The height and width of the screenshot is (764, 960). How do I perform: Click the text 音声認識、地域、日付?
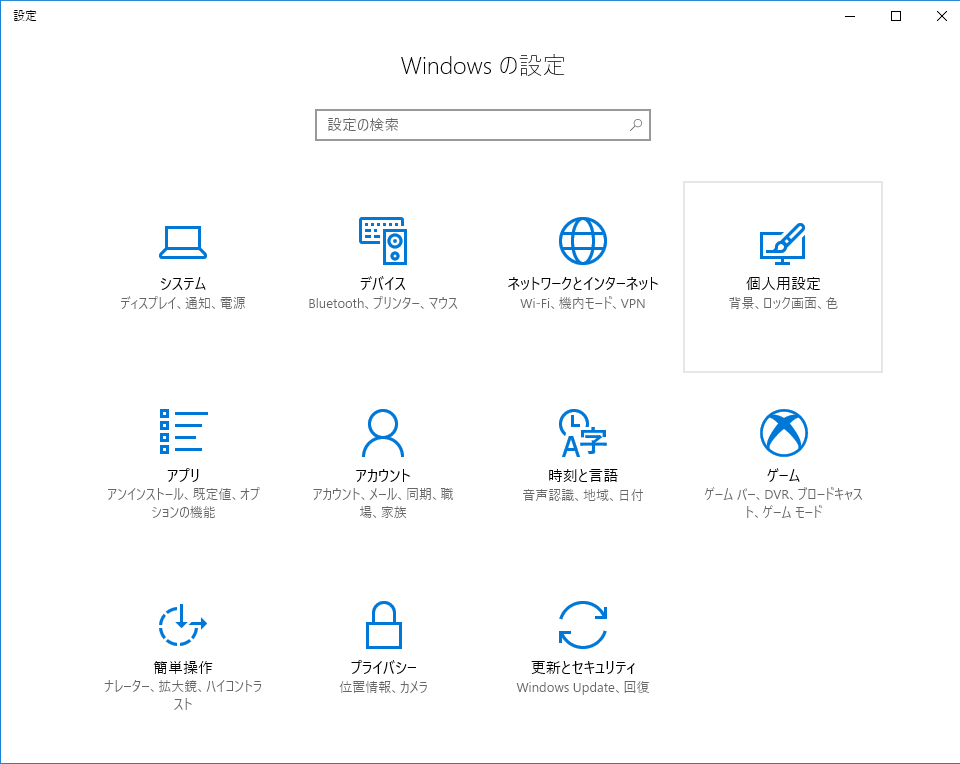pyautogui.click(x=583, y=495)
